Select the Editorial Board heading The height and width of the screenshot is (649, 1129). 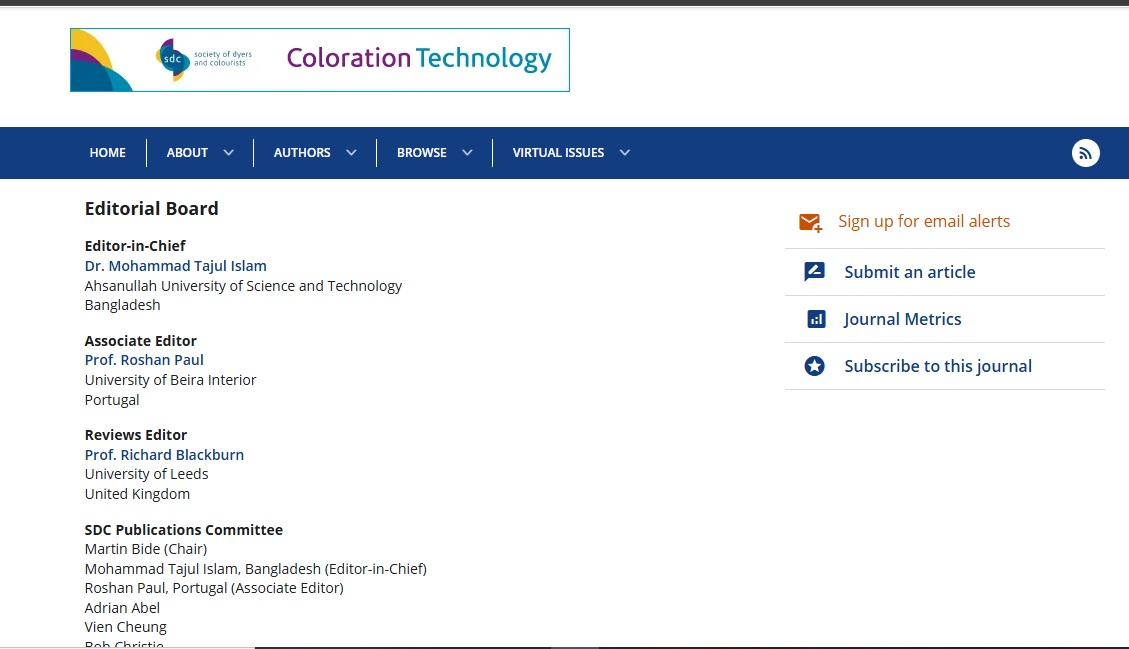tap(151, 208)
